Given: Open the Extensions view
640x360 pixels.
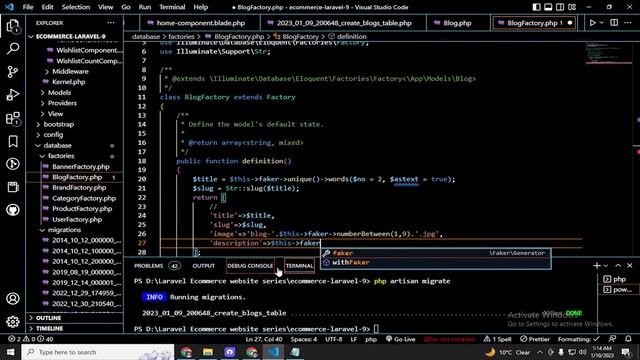Looking at the screenshot, I should [x=13, y=118].
